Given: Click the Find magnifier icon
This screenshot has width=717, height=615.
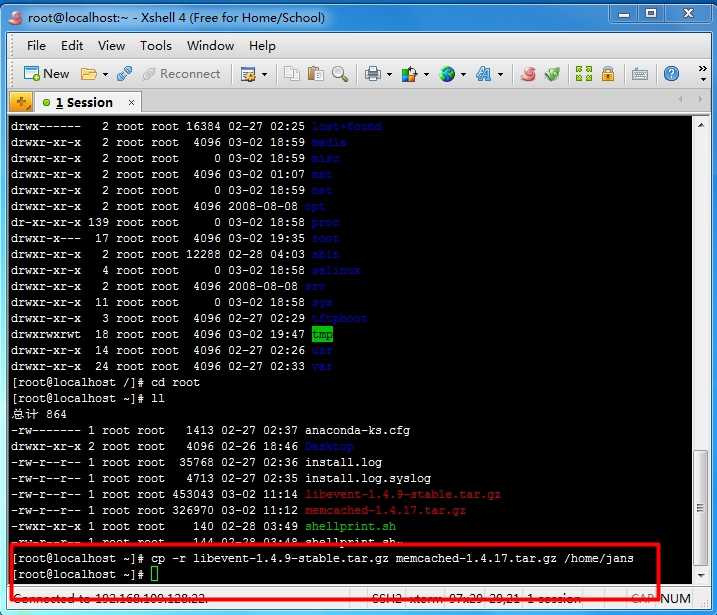Looking at the screenshot, I should pyautogui.click(x=340, y=74).
